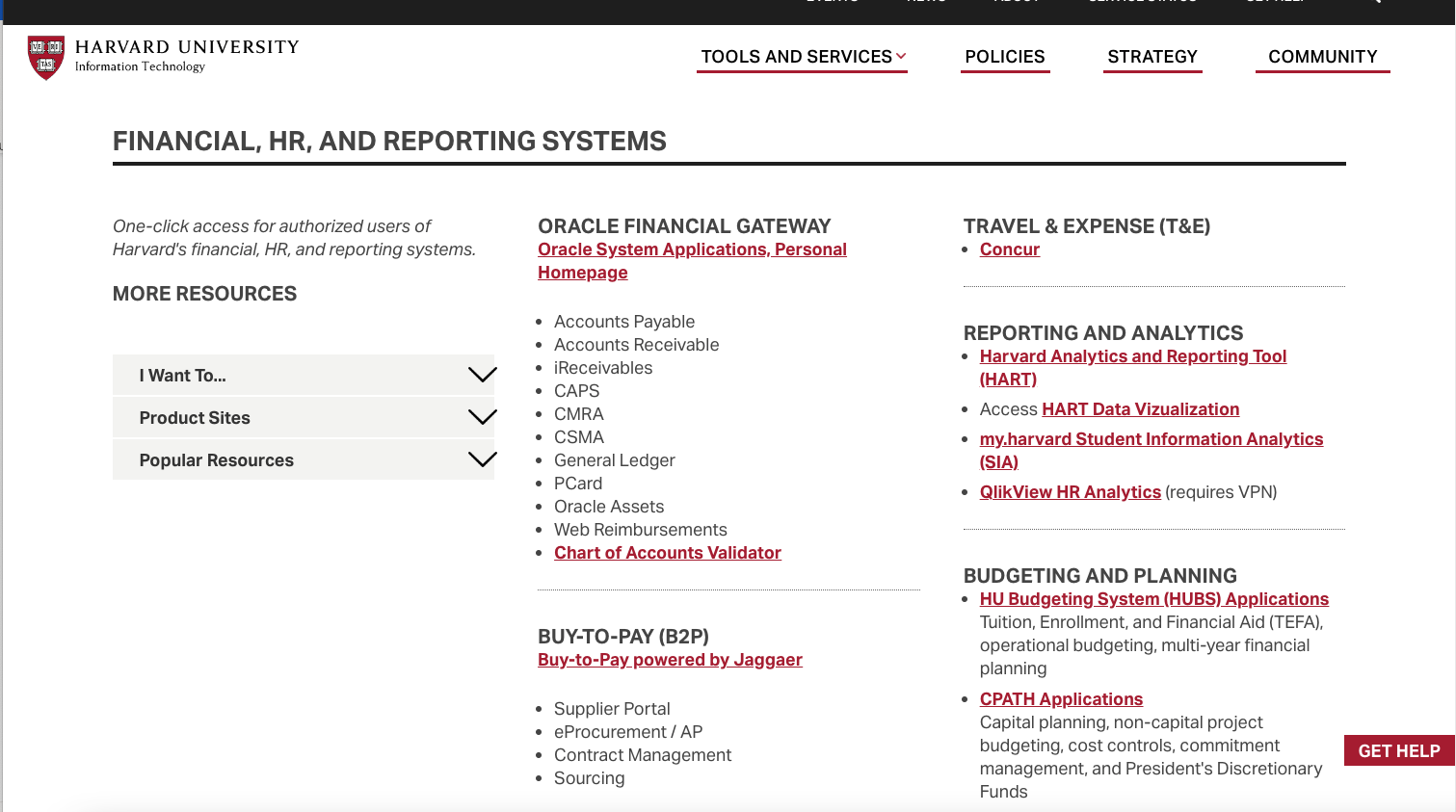Open the QlikView HR Analytics link
Screen dimensions: 1456x812
(x=1071, y=492)
